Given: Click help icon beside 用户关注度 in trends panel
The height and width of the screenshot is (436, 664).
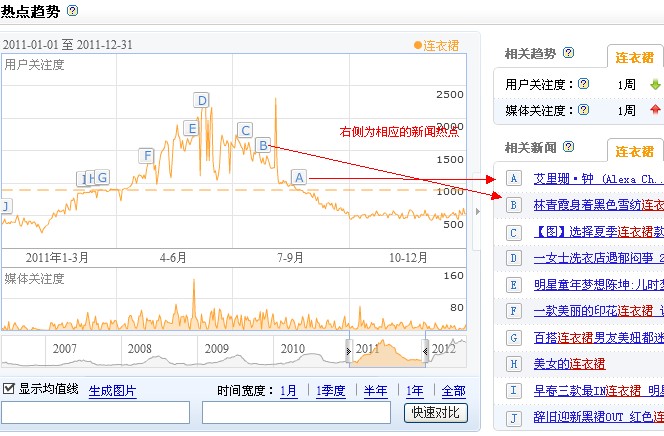Looking at the screenshot, I should tap(583, 84).
